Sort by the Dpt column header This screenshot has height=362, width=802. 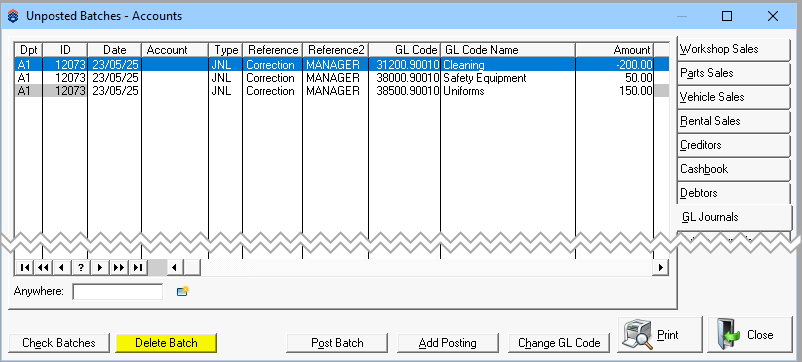click(x=28, y=50)
